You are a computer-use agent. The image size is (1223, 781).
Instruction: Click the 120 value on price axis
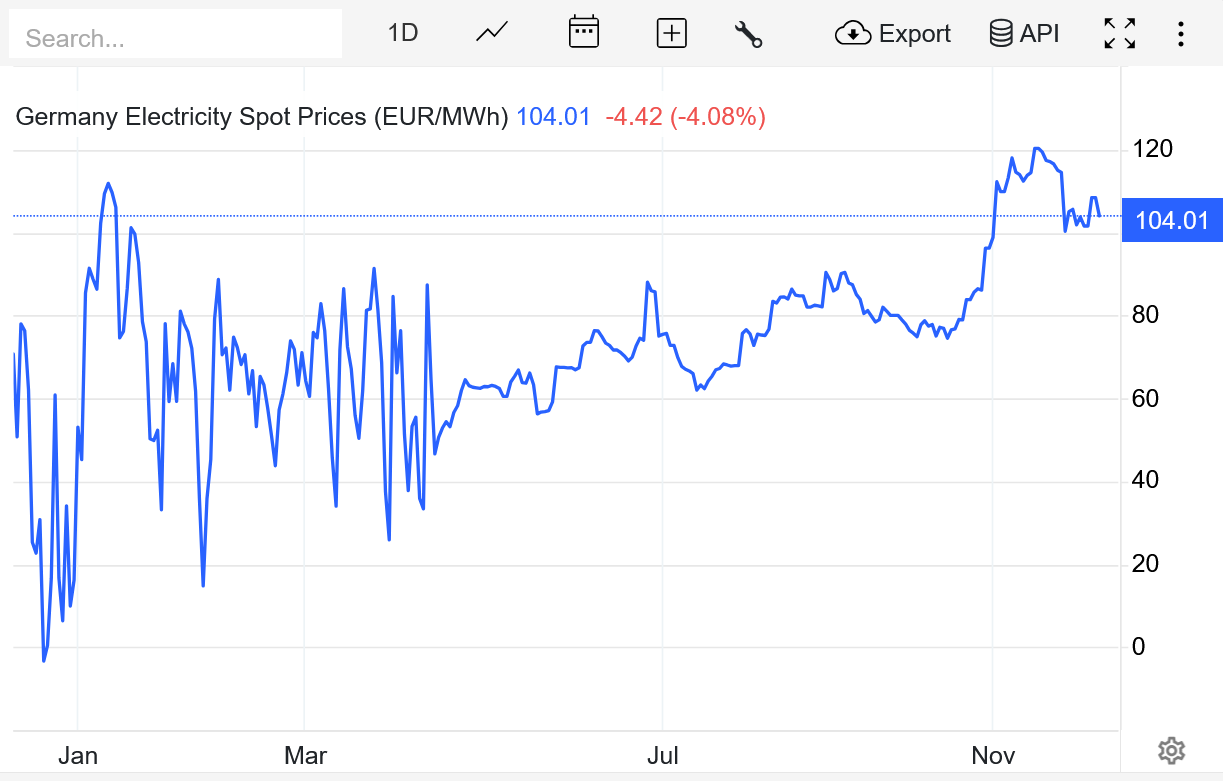click(x=1152, y=149)
